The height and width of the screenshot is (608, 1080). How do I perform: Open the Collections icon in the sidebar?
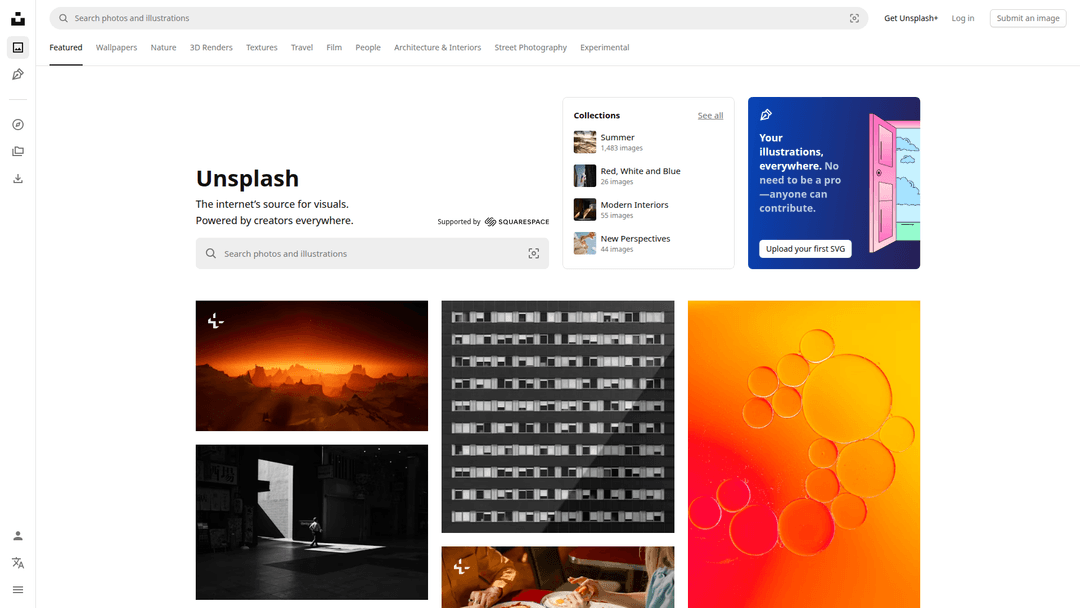[x=18, y=151]
